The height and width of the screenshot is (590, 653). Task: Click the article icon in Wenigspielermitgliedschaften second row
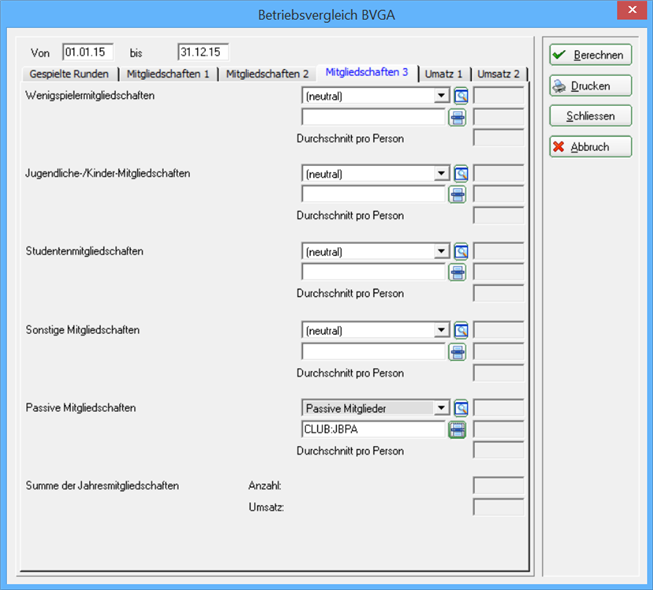[458, 117]
